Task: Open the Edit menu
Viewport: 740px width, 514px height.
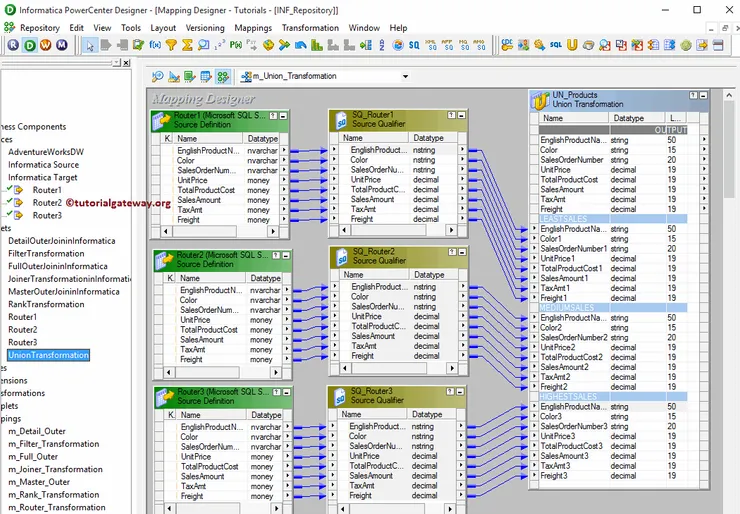Action: 76,28
